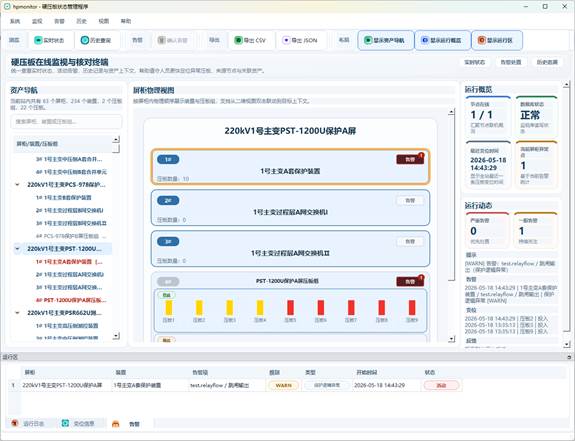Click the first yellow 压板1 indicator bar

click(x=169, y=308)
